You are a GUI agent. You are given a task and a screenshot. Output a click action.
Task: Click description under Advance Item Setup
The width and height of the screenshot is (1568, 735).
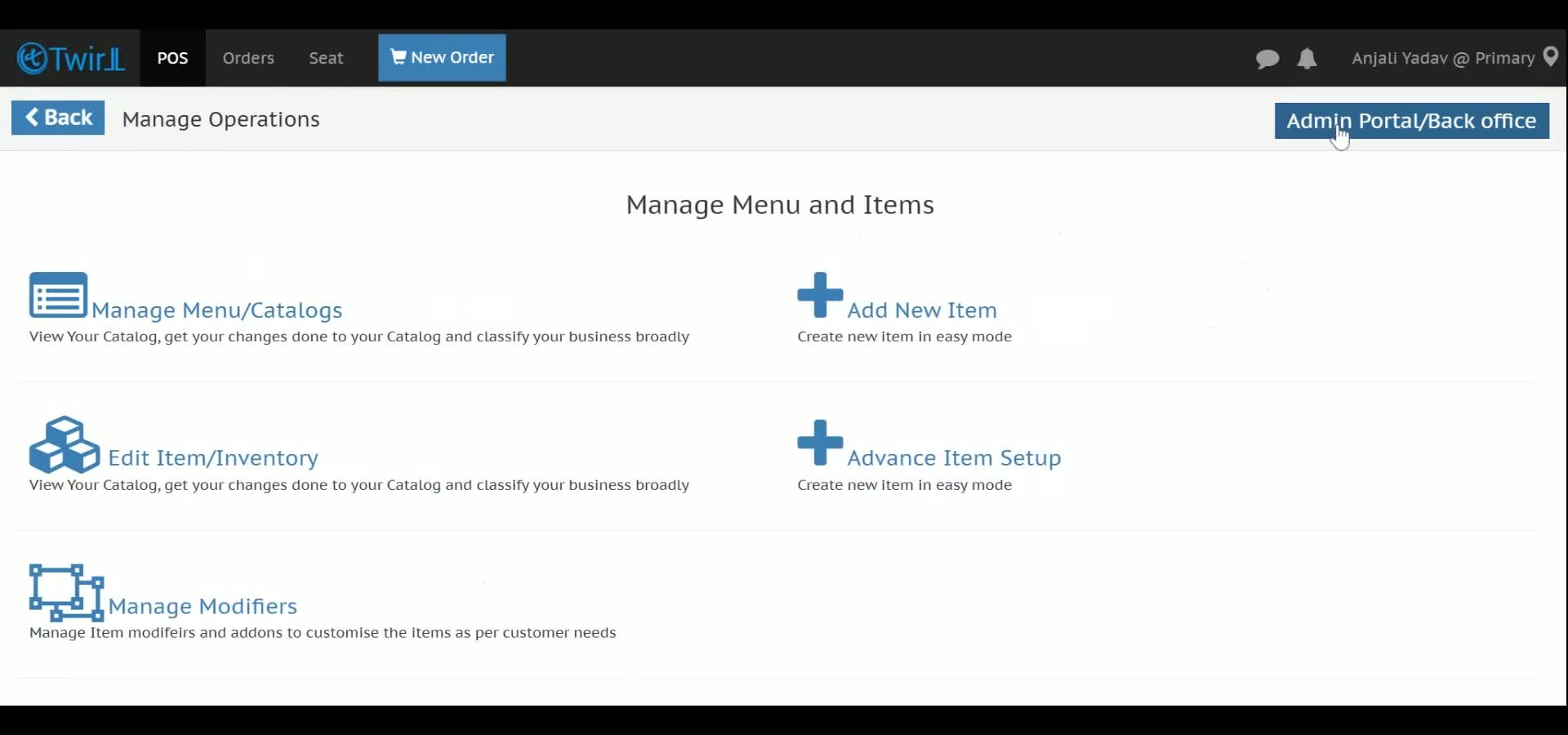coord(904,485)
